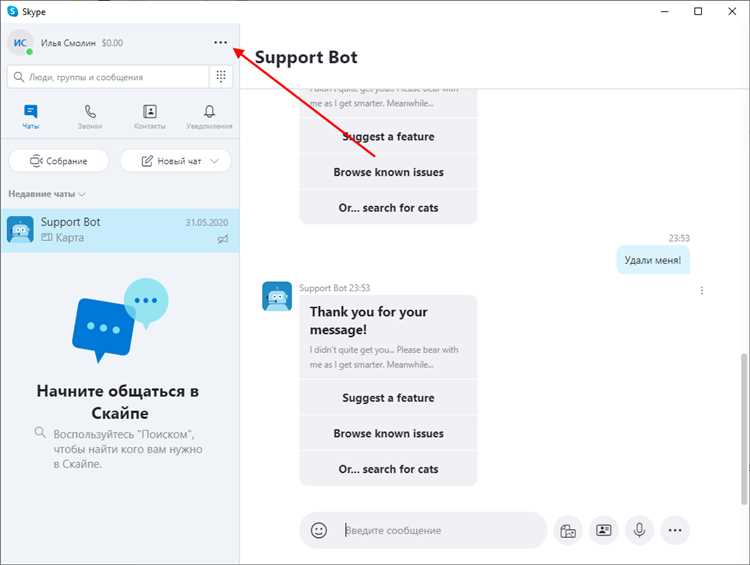Open the three-dot More menu beside the profile name
The width and height of the screenshot is (750, 565).
point(221,43)
